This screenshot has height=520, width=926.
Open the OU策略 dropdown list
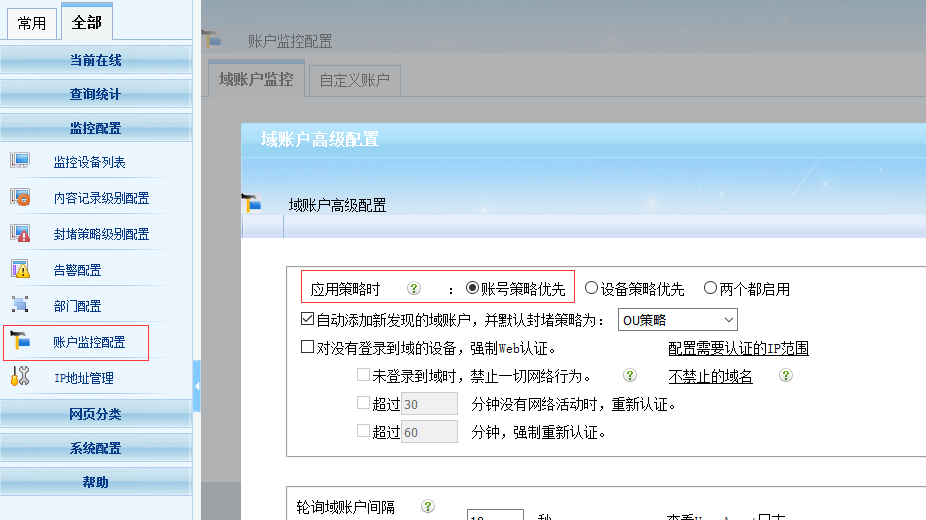pyautogui.click(x=677, y=320)
